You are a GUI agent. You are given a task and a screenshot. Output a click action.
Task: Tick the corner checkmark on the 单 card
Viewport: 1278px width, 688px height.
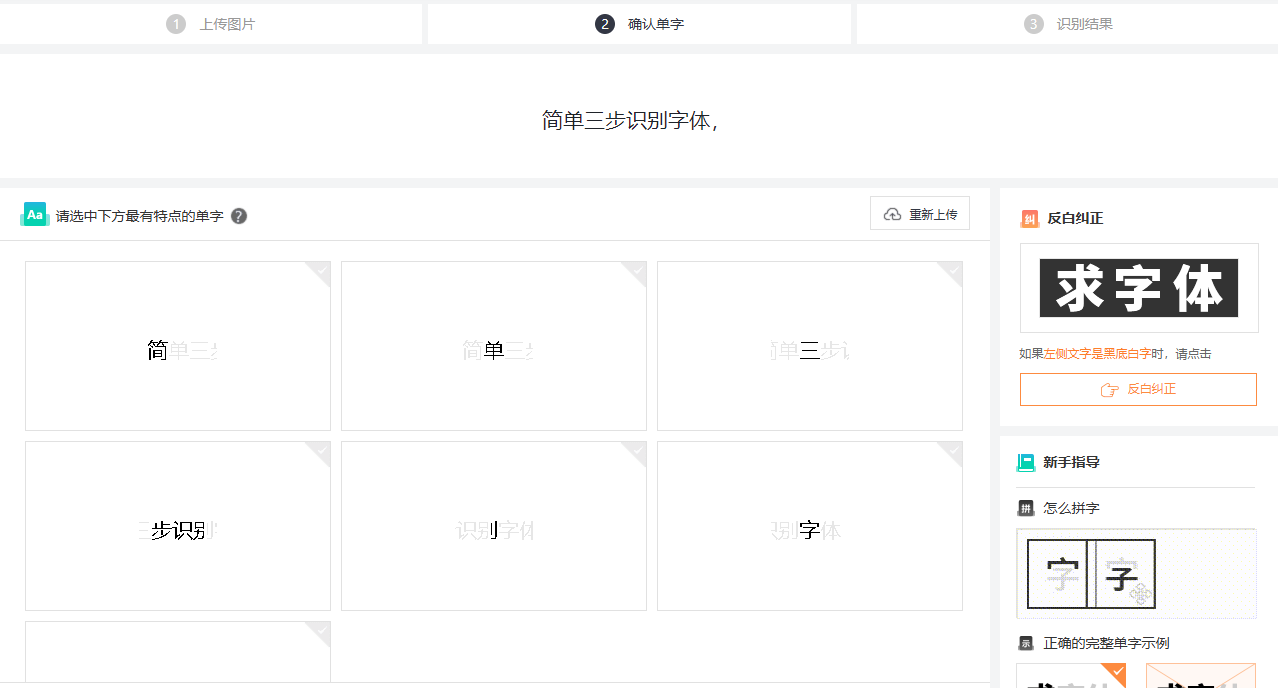pos(636,271)
